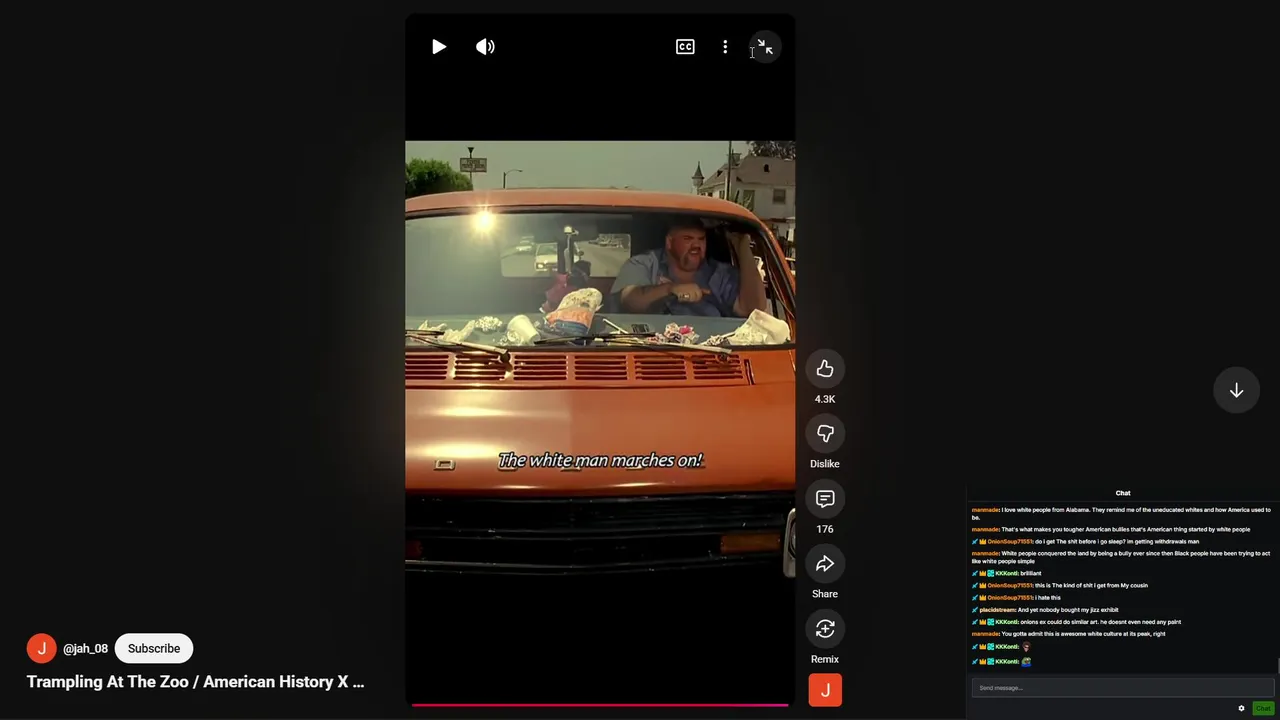The image size is (1280, 720).
Task: Click the pepe emote in last chat message
Action: [1026, 661]
